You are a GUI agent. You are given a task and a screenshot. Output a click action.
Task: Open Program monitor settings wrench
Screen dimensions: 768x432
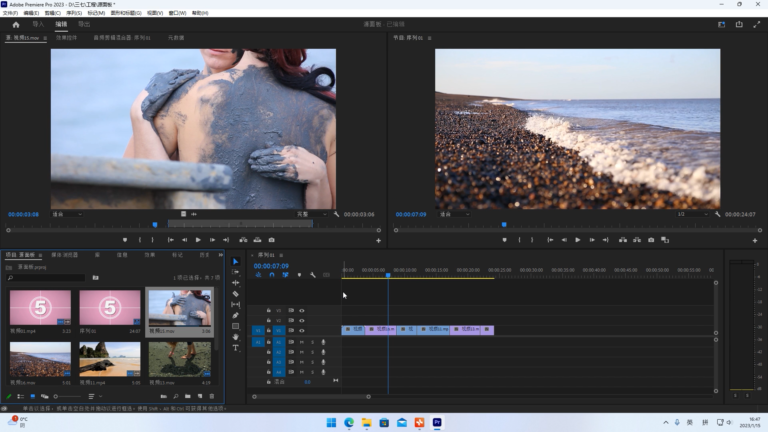tap(718, 215)
